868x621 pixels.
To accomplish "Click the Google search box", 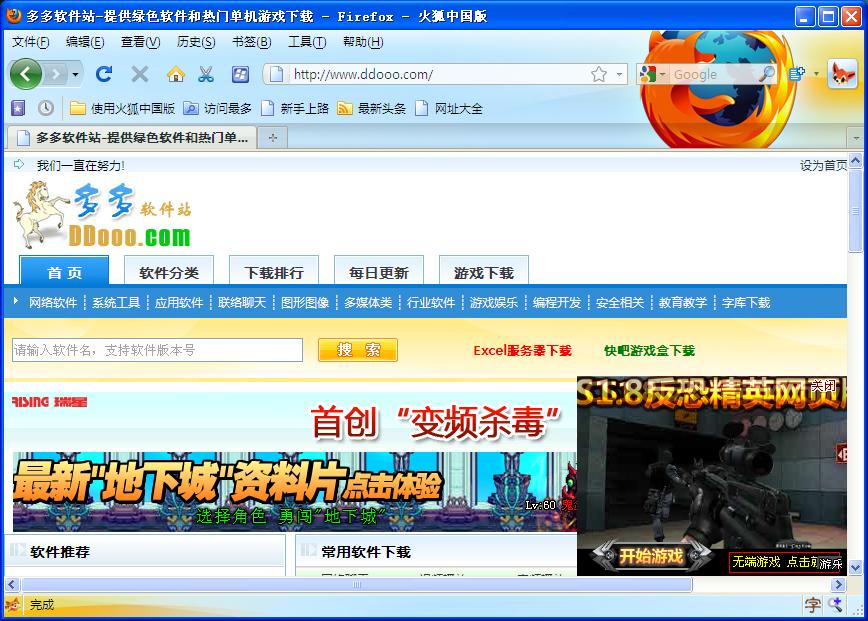I will point(712,74).
